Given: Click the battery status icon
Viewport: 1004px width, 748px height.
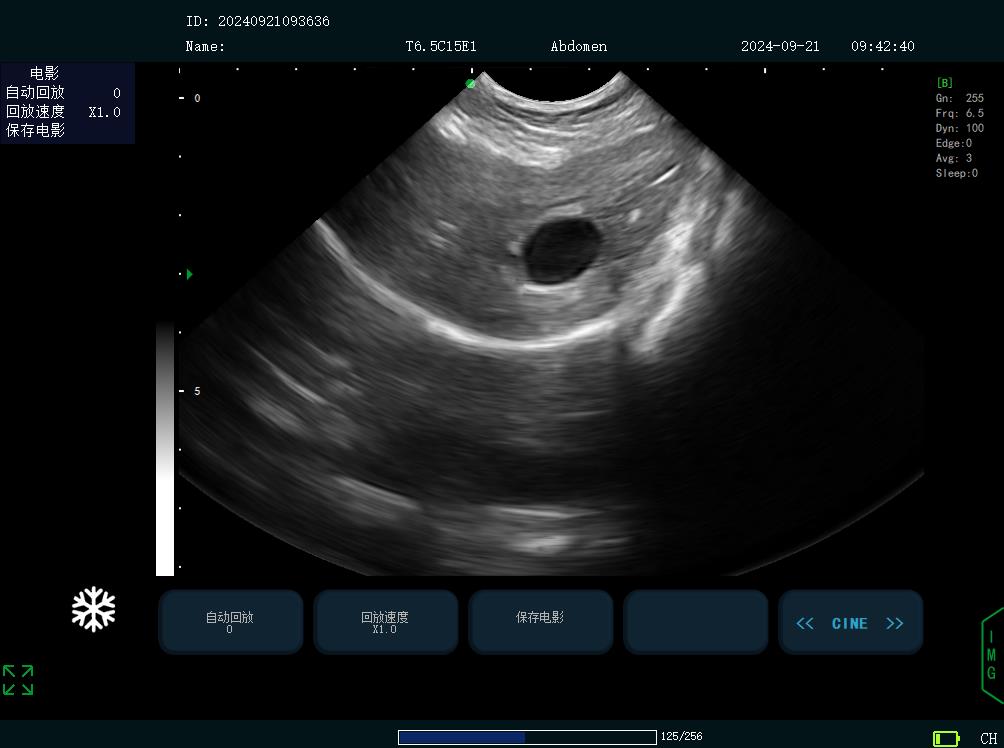Looking at the screenshot, I should [x=945, y=738].
